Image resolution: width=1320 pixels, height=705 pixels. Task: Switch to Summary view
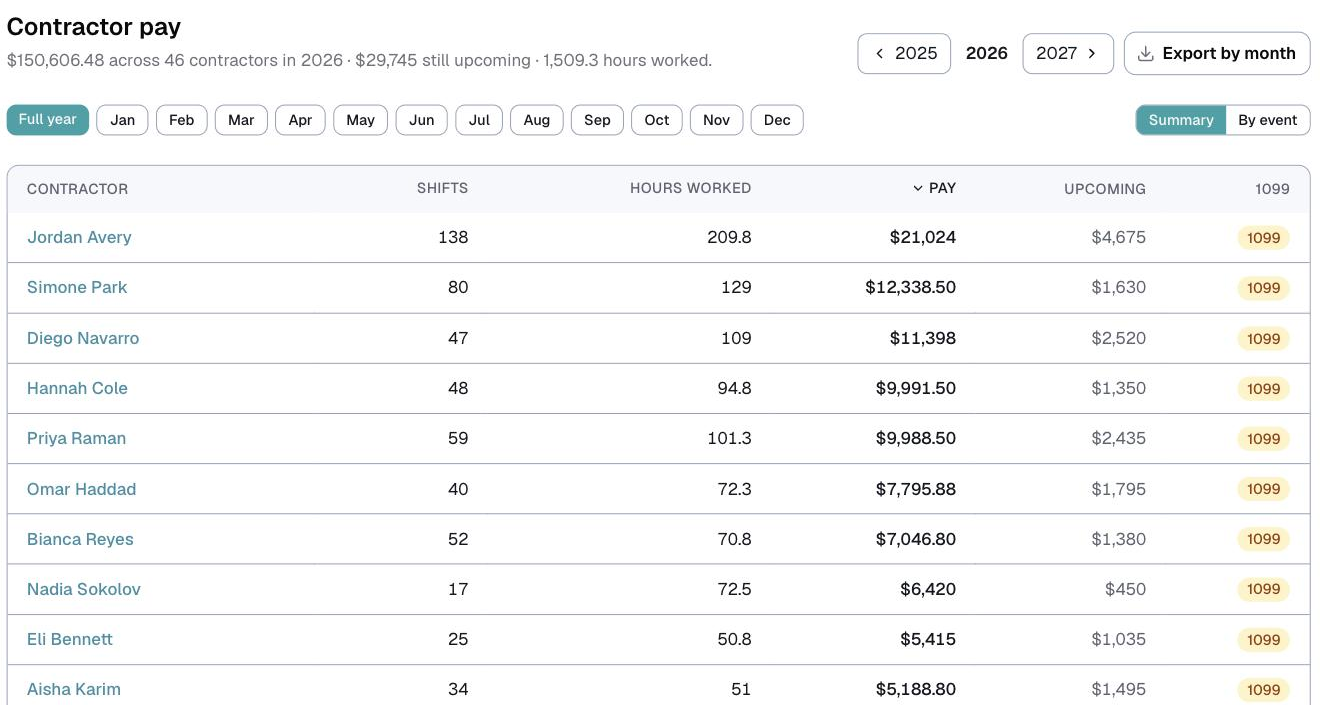1181,120
